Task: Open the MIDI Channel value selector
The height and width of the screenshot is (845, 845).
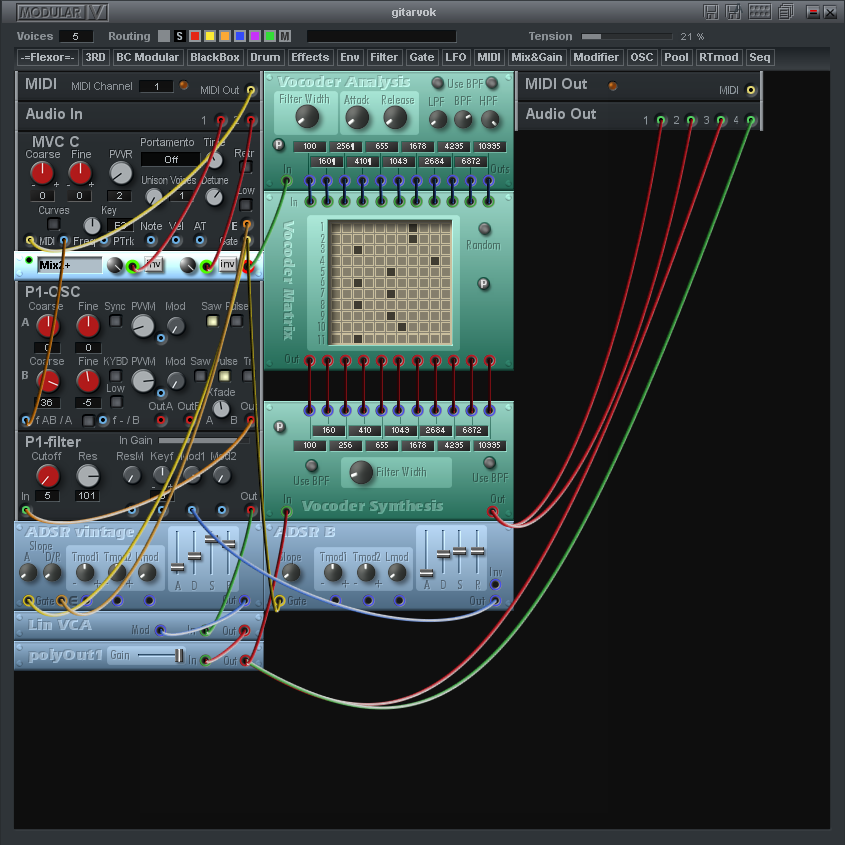Action: (155, 87)
